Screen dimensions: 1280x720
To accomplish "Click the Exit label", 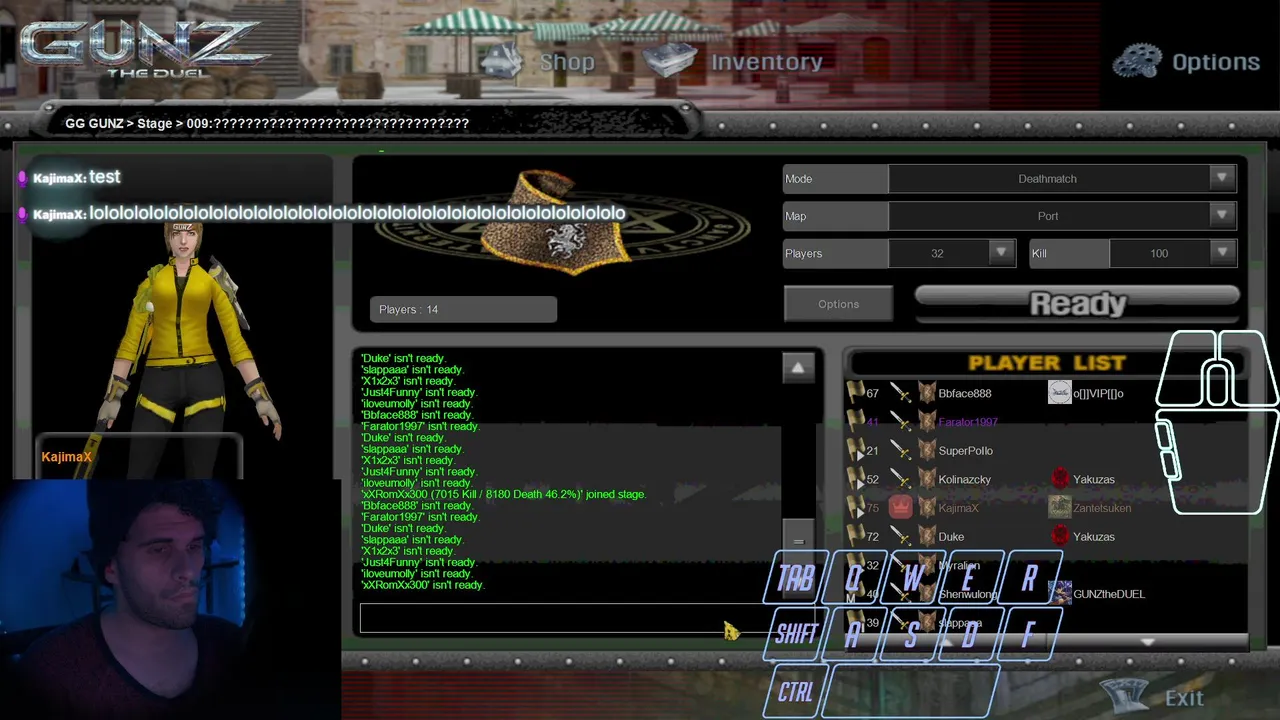I will point(1185,697).
